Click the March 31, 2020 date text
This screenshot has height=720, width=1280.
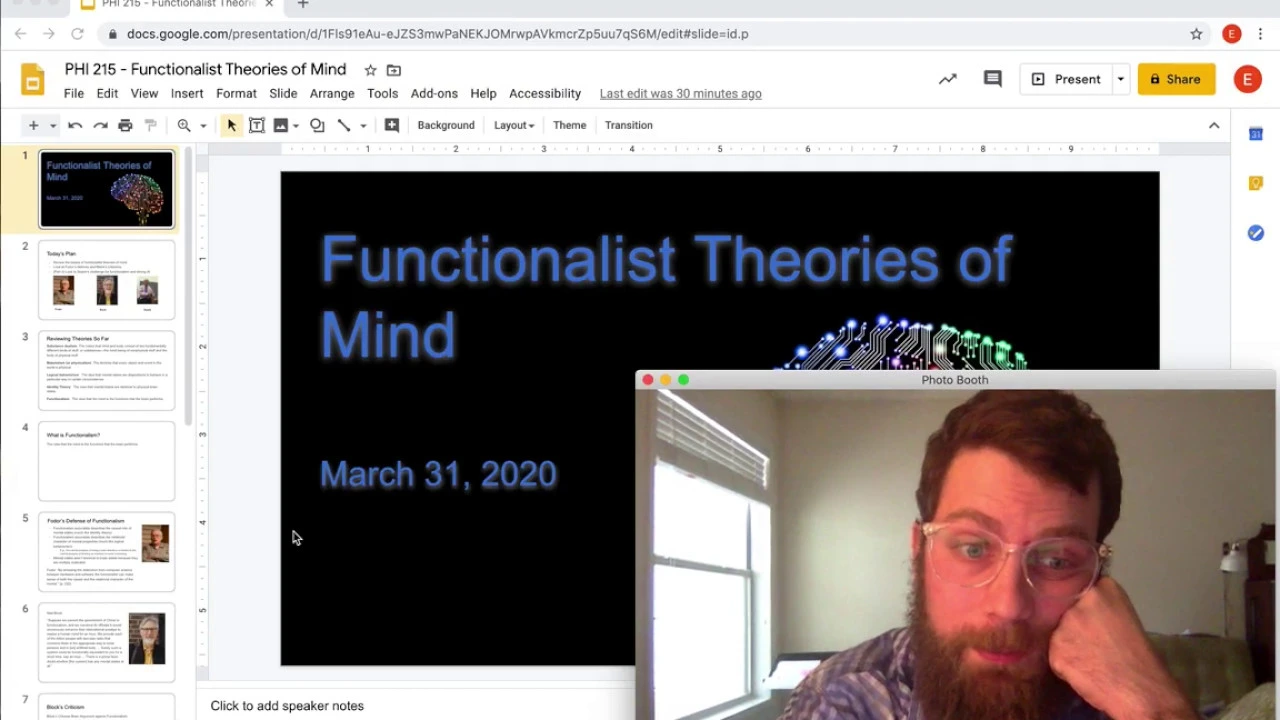[x=438, y=474]
